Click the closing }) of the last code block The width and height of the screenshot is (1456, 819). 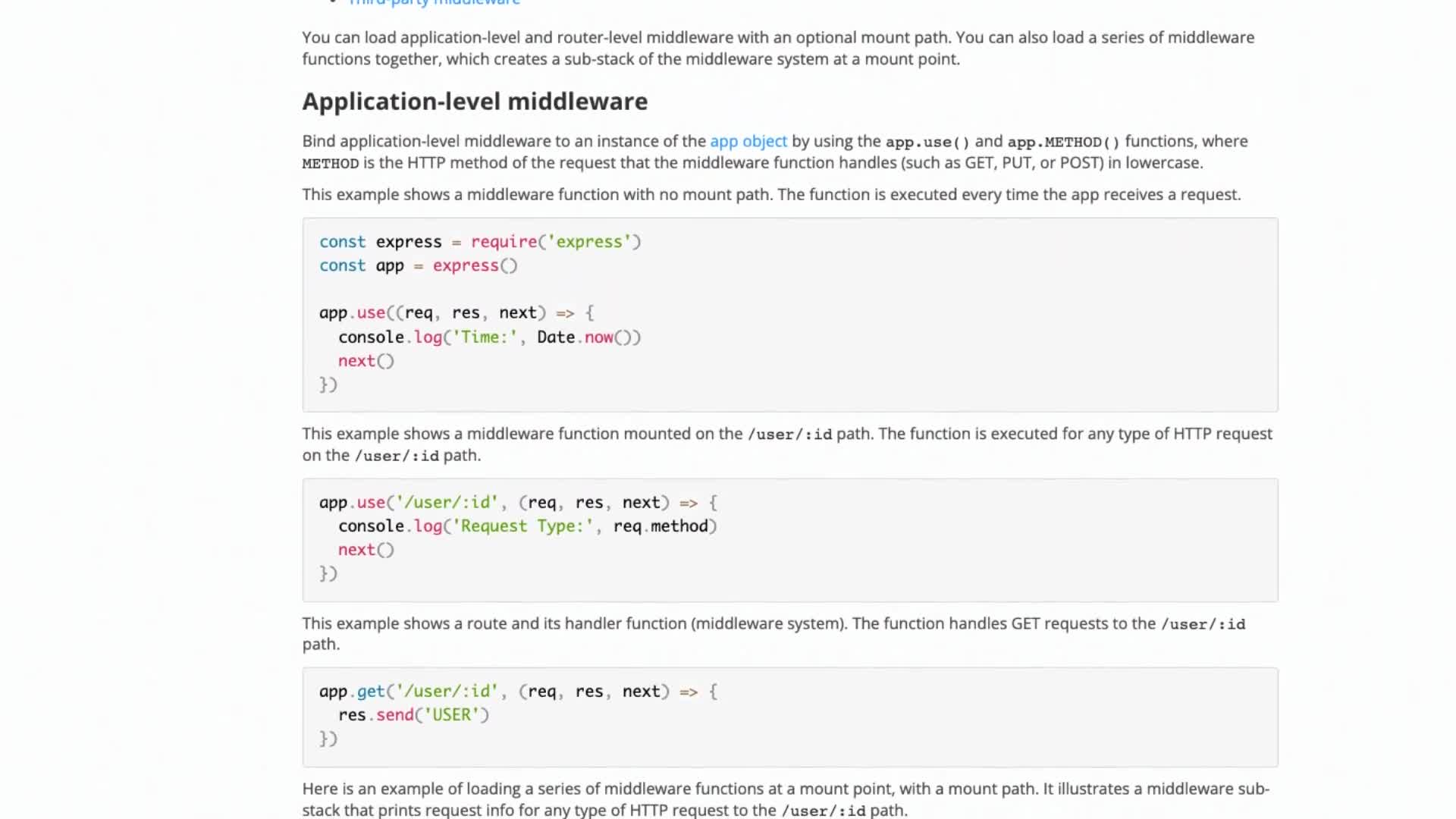(328, 739)
